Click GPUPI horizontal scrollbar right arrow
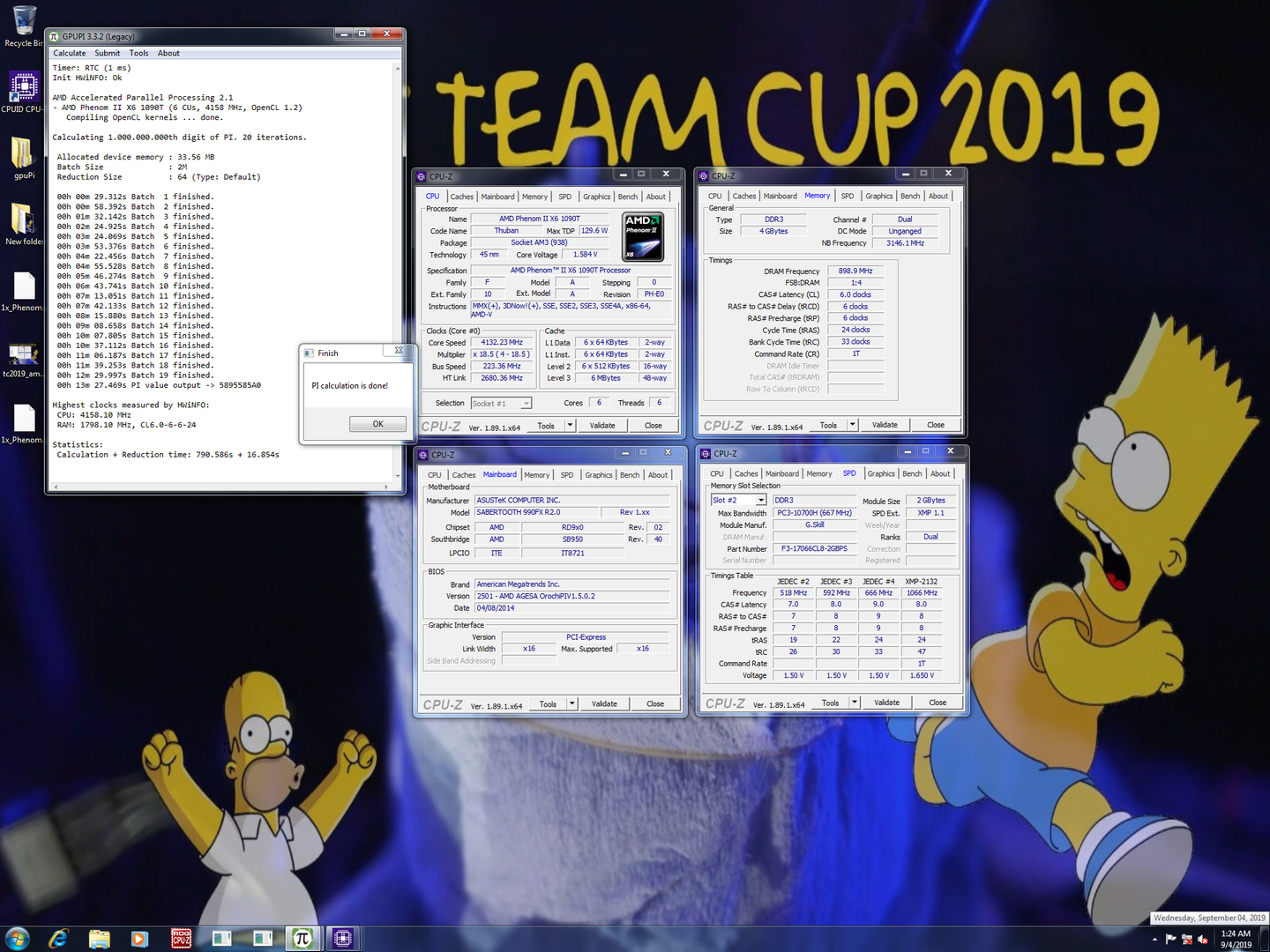The width and height of the screenshot is (1270, 952). pos(386,487)
